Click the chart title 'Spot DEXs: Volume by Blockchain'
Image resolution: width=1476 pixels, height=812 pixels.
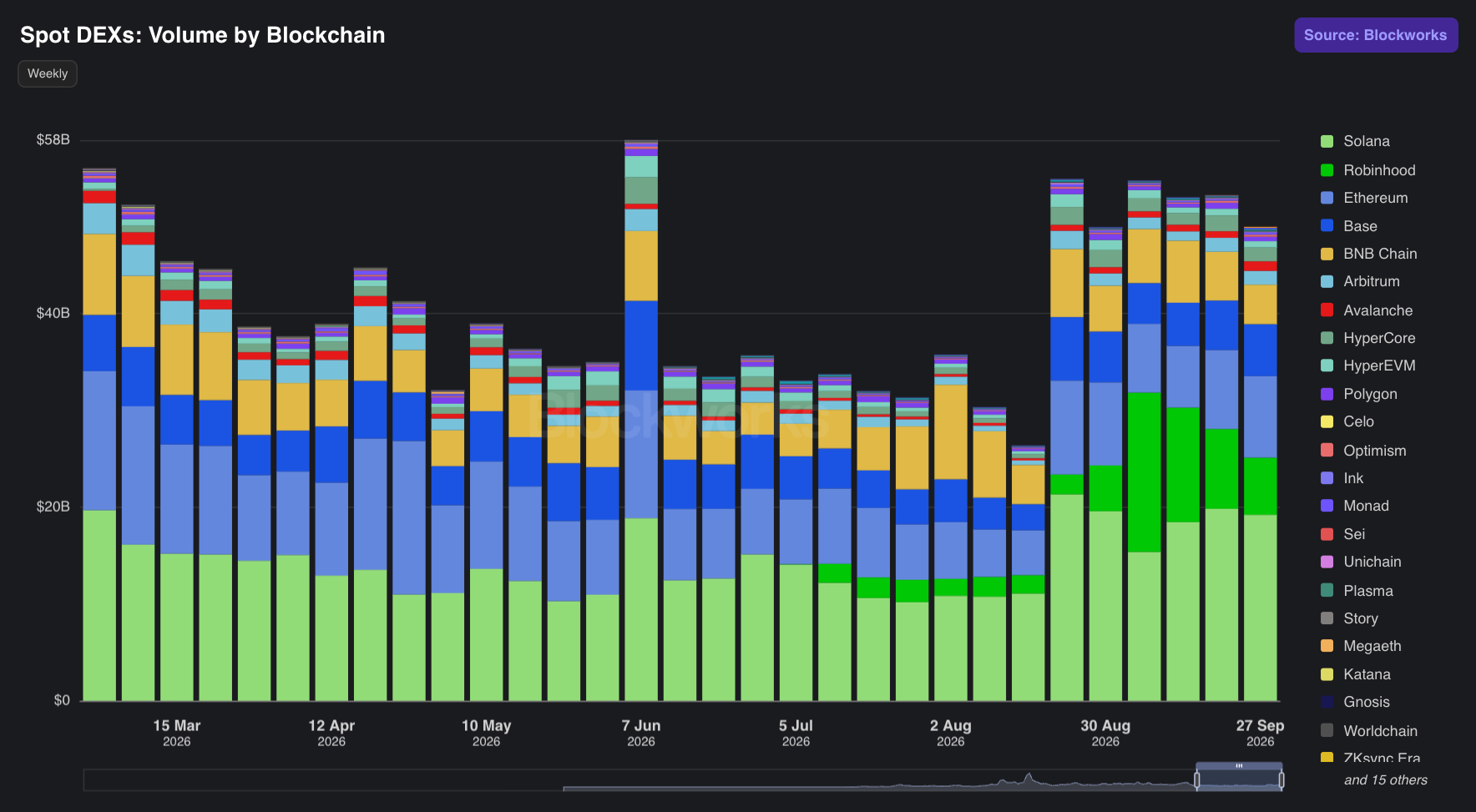pos(203,35)
